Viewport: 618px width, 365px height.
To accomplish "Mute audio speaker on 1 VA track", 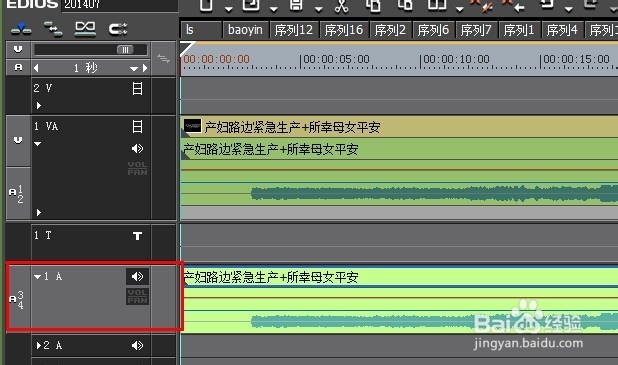I will [138, 149].
